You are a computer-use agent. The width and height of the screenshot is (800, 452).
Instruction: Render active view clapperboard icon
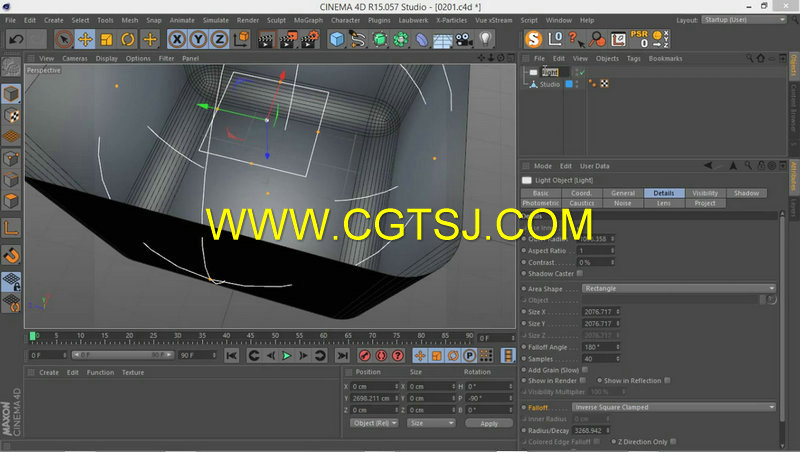[266, 39]
